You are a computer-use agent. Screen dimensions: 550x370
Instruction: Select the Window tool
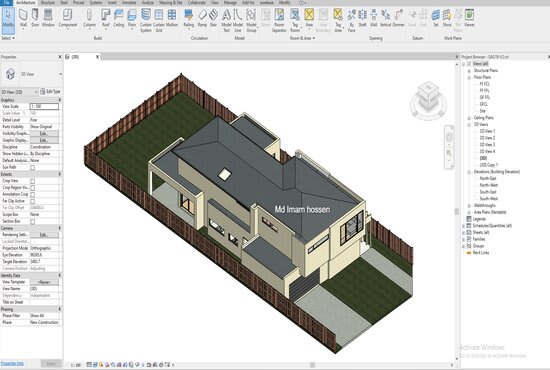[48, 18]
